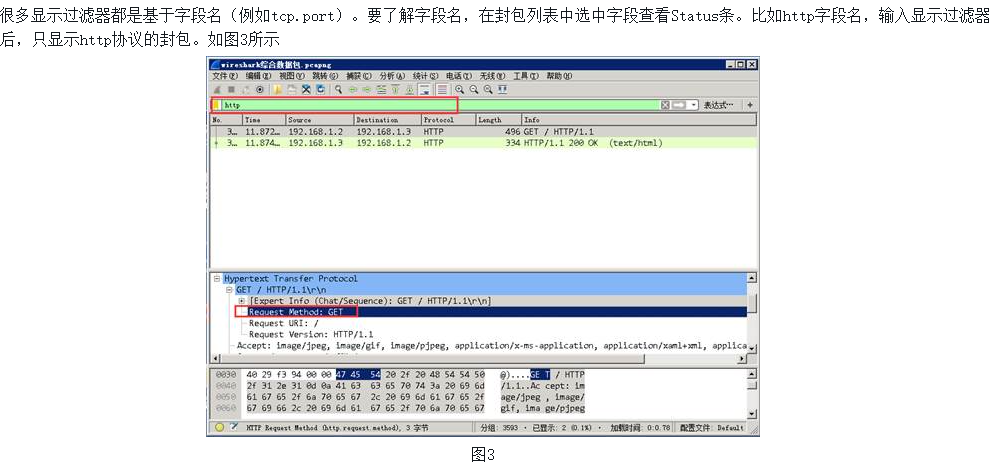
Task: Open recent filter dropdown arrow
Action: point(694,105)
